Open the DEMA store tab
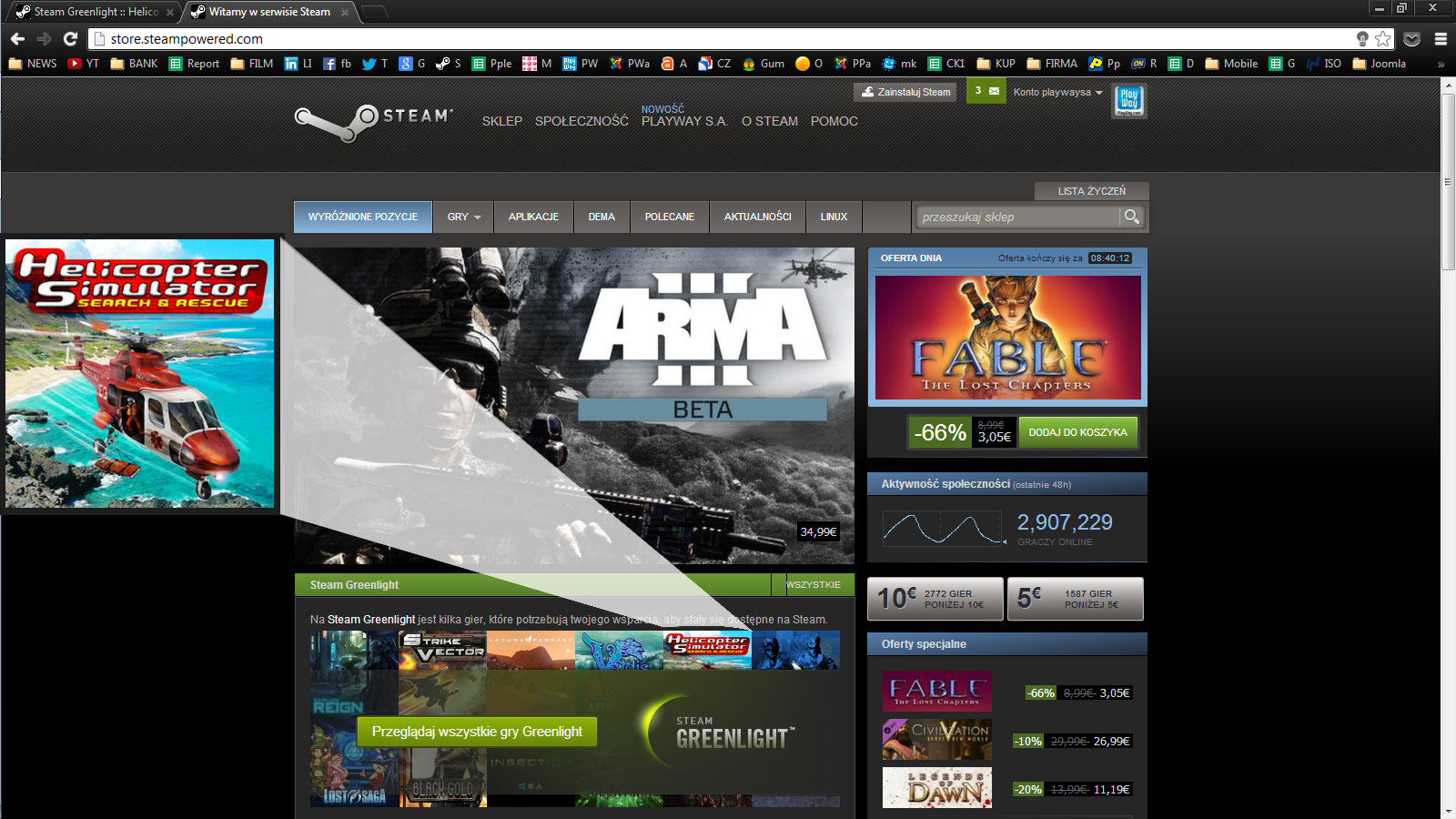This screenshot has width=1456, height=819. pyautogui.click(x=602, y=217)
